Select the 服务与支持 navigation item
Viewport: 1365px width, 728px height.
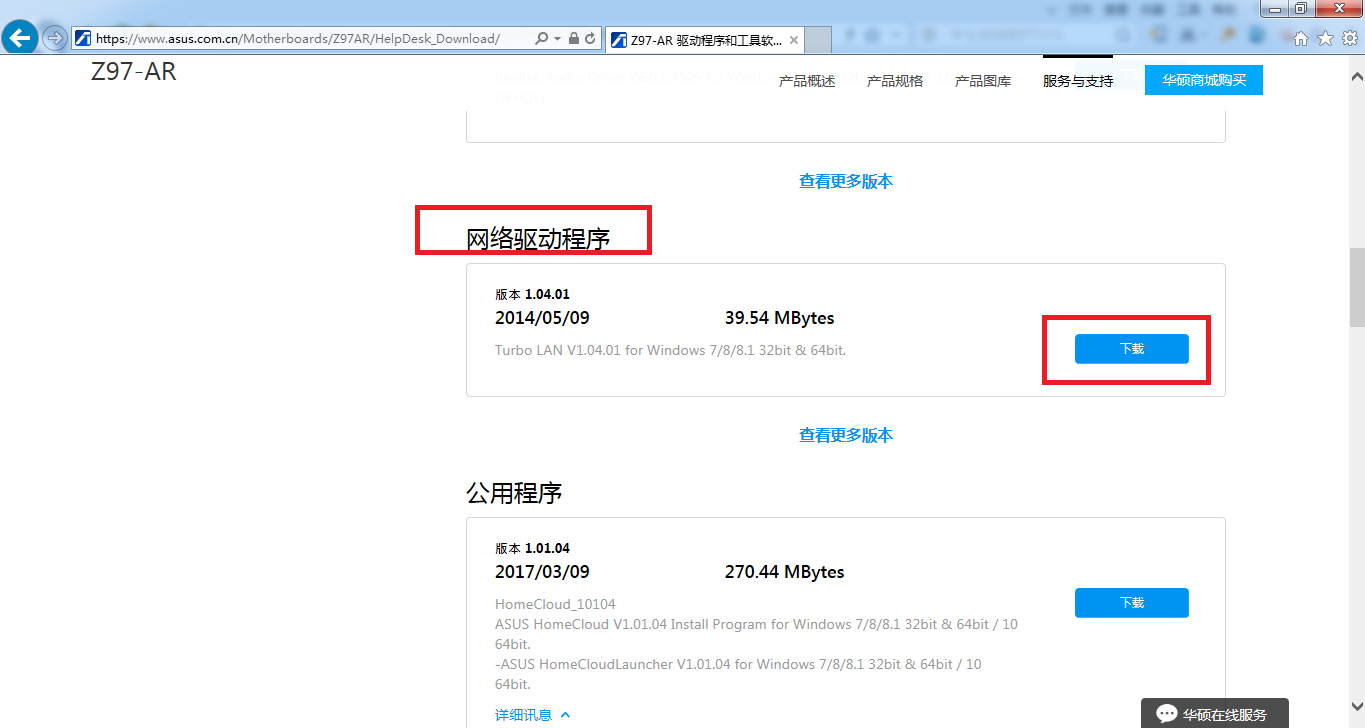pos(1078,81)
